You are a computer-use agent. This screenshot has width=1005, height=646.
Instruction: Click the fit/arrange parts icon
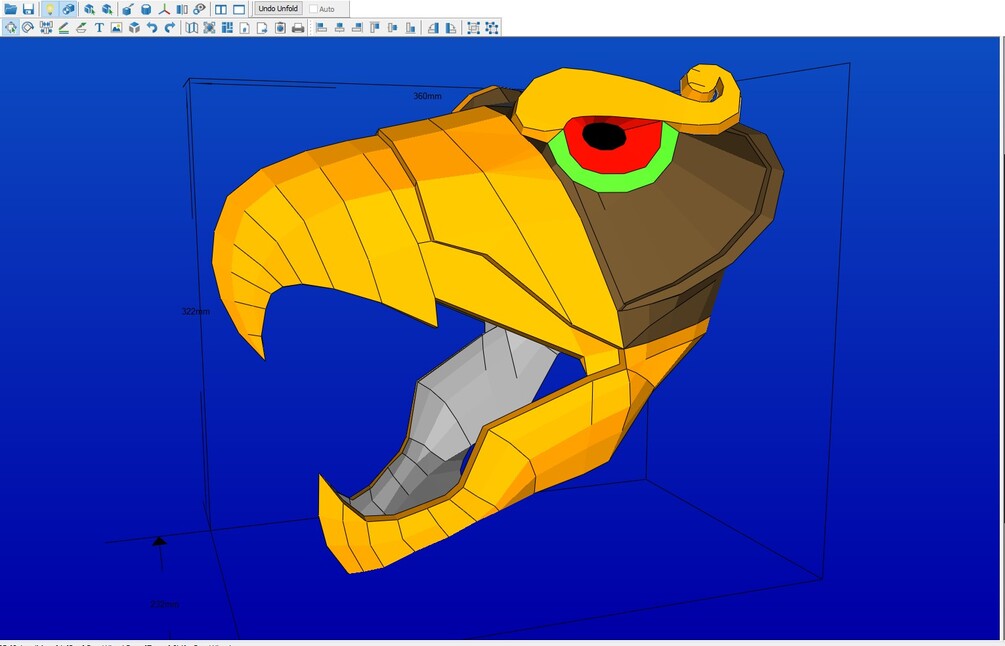210,28
